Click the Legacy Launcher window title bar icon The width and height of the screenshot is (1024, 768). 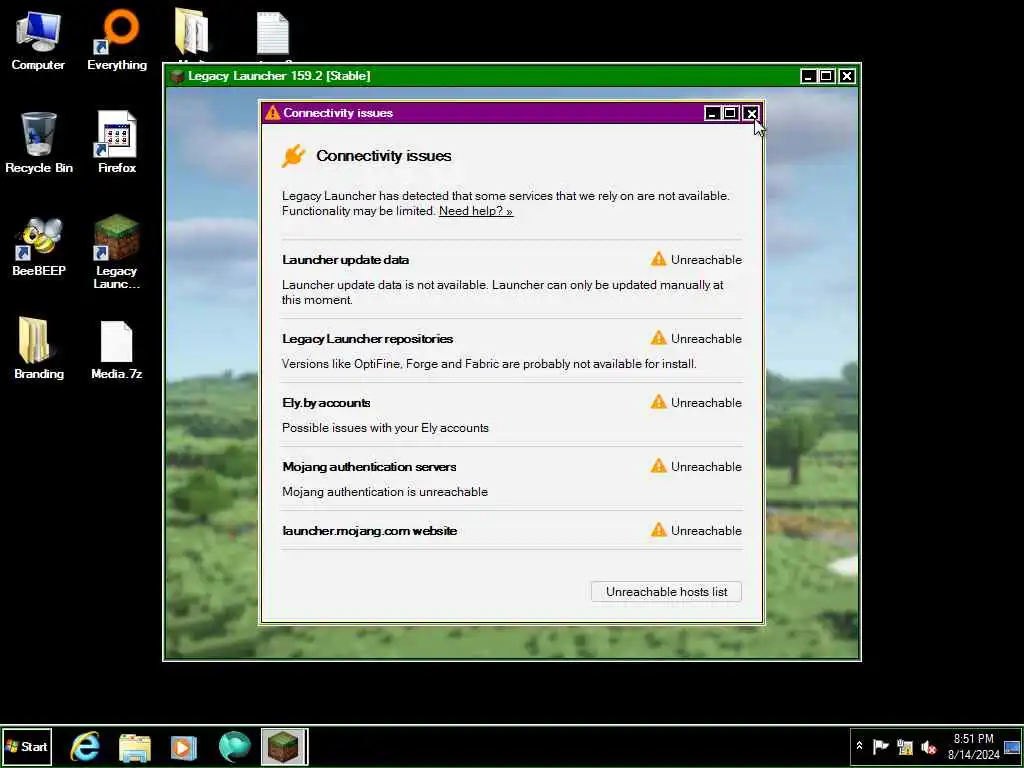pyautogui.click(x=177, y=76)
